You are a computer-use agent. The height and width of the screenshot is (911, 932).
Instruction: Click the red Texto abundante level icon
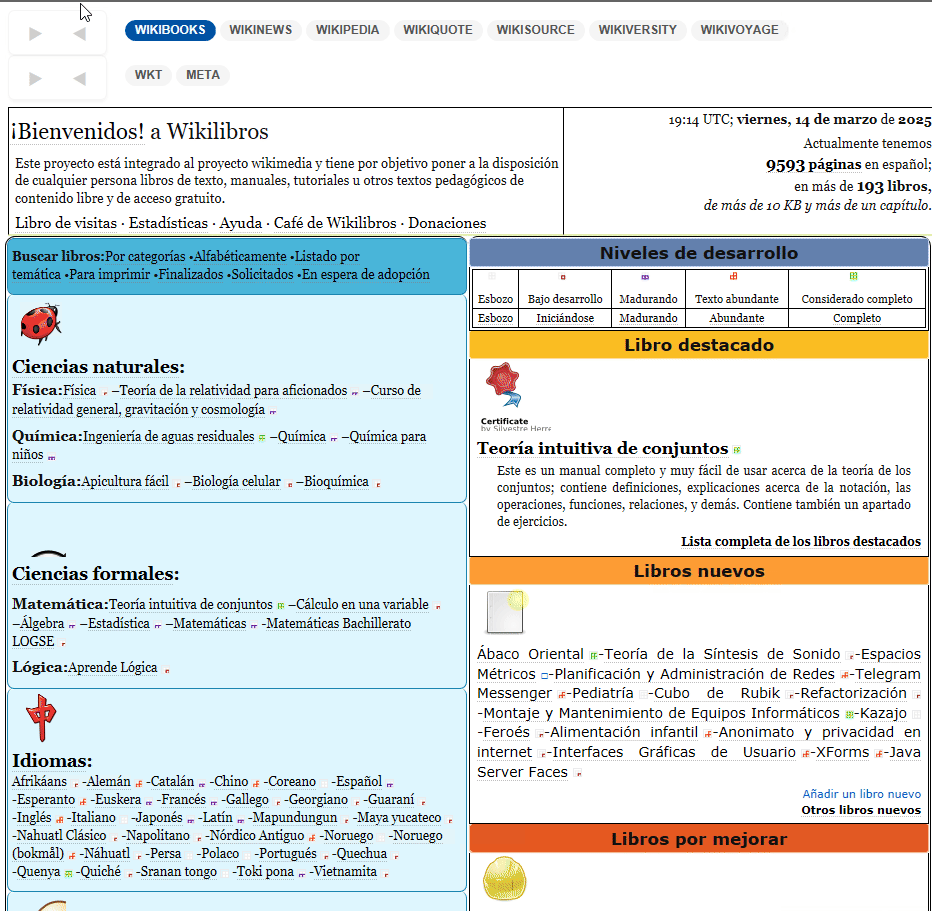tap(733, 276)
